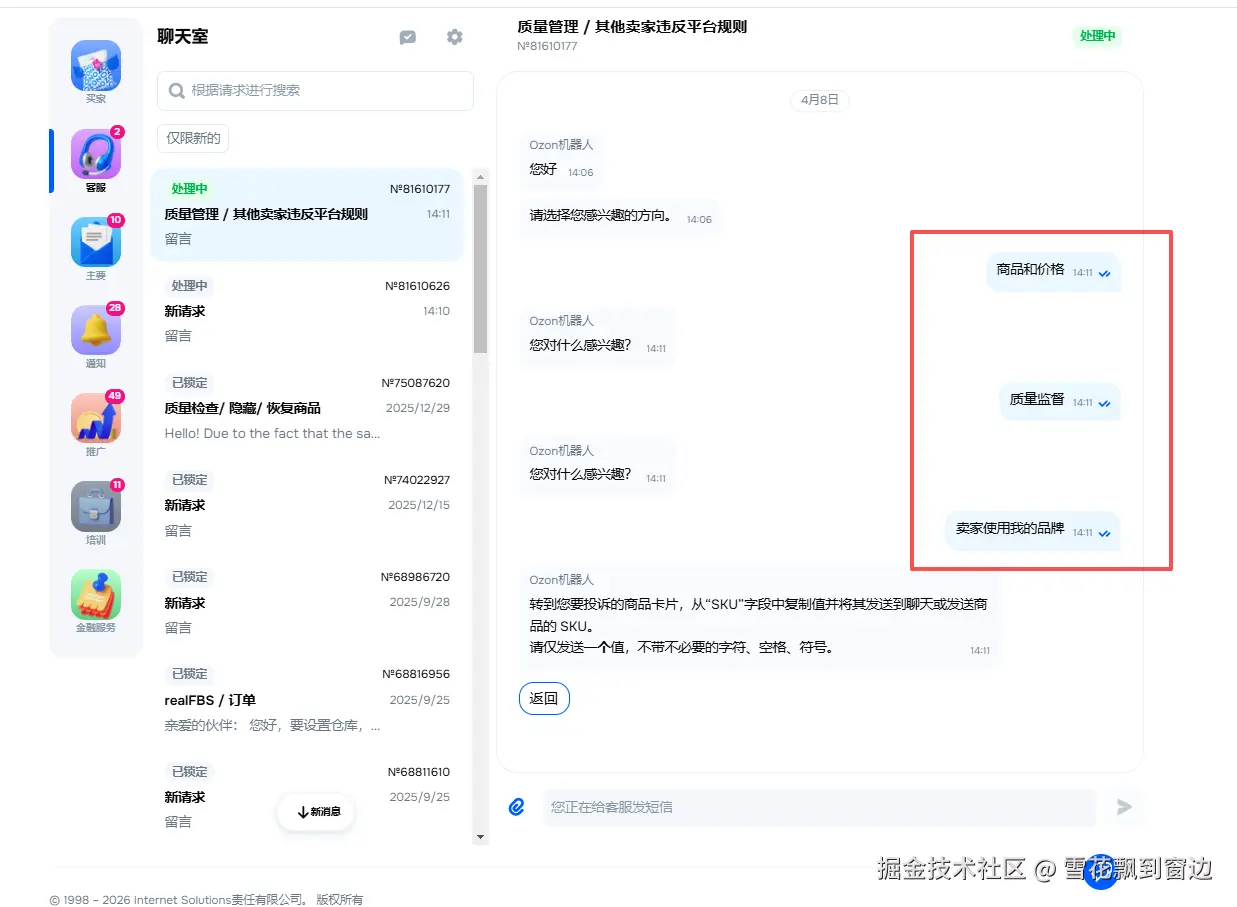The height and width of the screenshot is (907, 1237).
Task: Click the 亲爱的伙伴 preview text
Action: coord(272,726)
